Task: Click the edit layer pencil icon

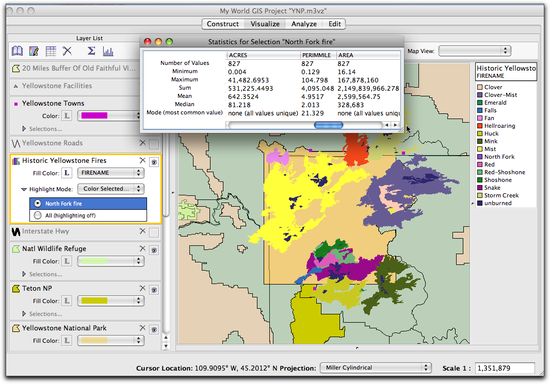Action: 34,51
